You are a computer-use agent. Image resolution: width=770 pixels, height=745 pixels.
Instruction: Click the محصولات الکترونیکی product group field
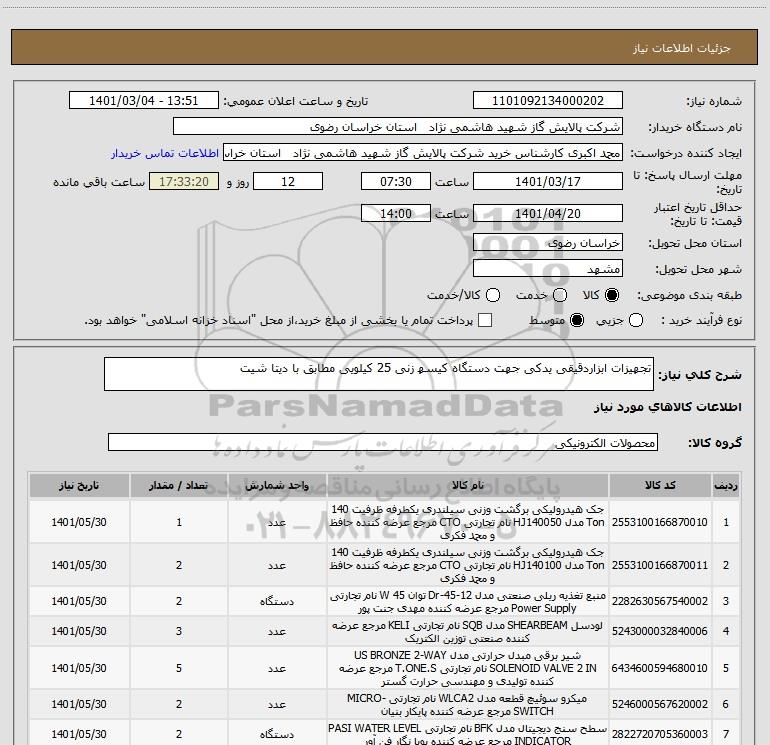click(x=384, y=443)
